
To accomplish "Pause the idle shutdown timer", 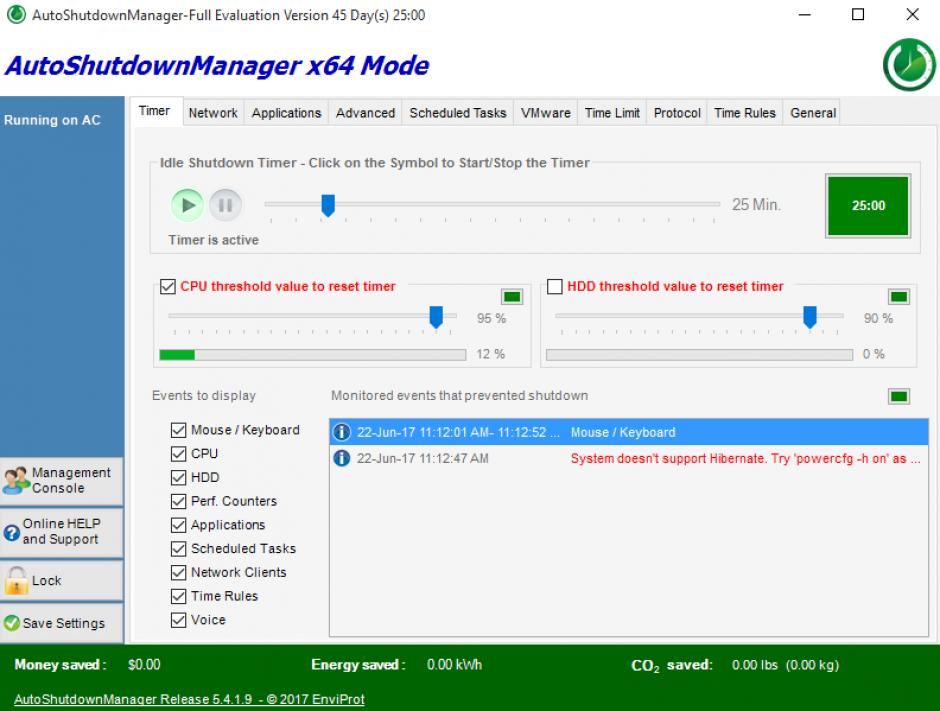I will (225, 205).
